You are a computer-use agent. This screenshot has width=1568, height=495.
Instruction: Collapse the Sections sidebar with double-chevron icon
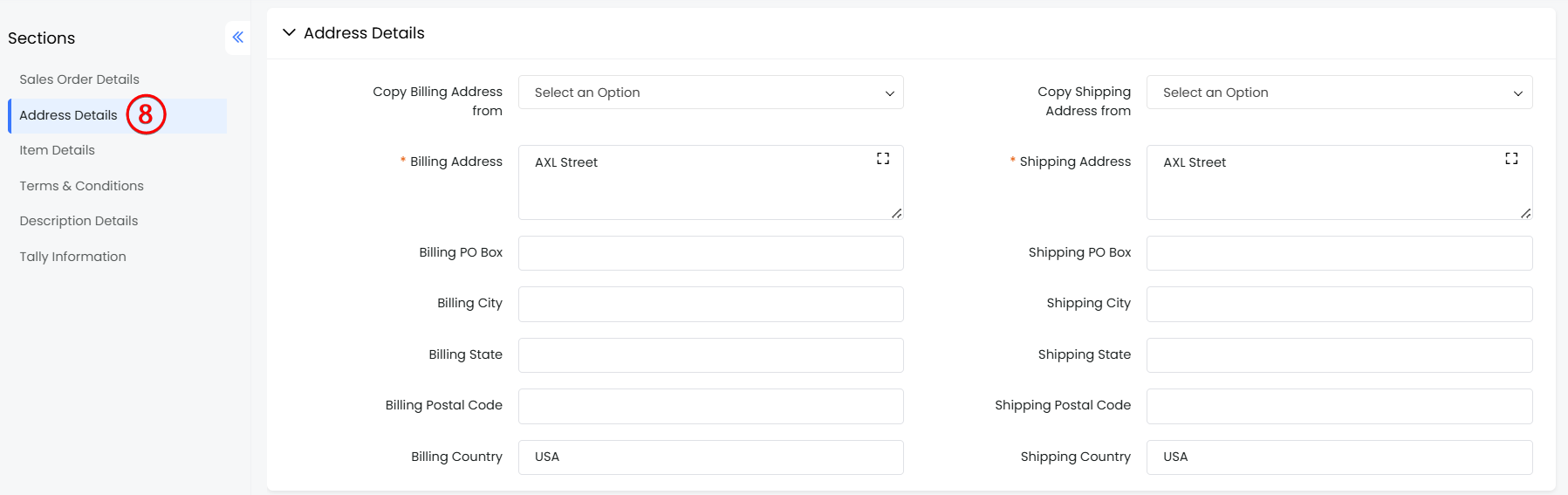click(x=237, y=38)
